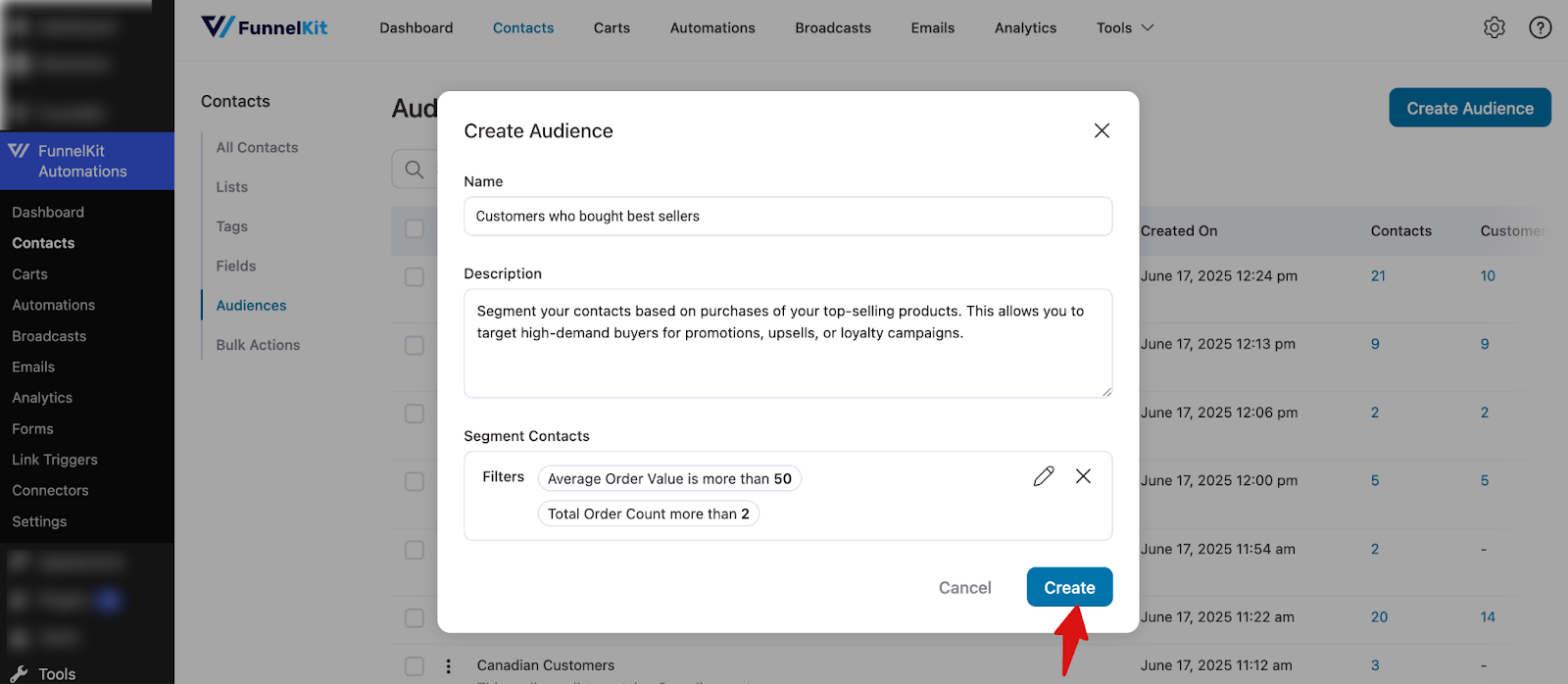The height and width of the screenshot is (684, 1568).
Task: Check the row dated June 17, 12:24 pm
Action: pyautogui.click(x=415, y=277)
